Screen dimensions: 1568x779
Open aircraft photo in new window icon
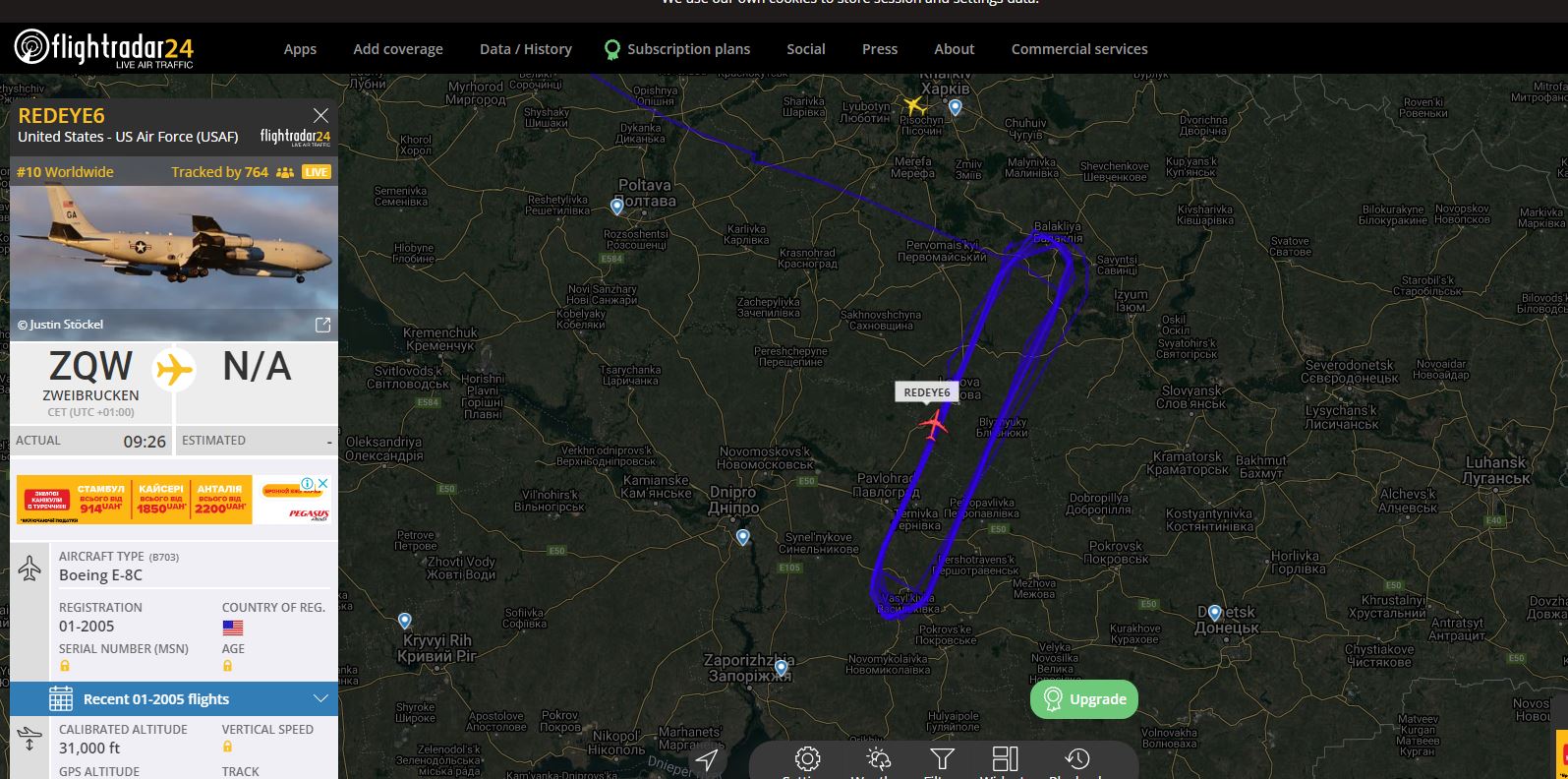pyautogui.click(x=322, y=325)
